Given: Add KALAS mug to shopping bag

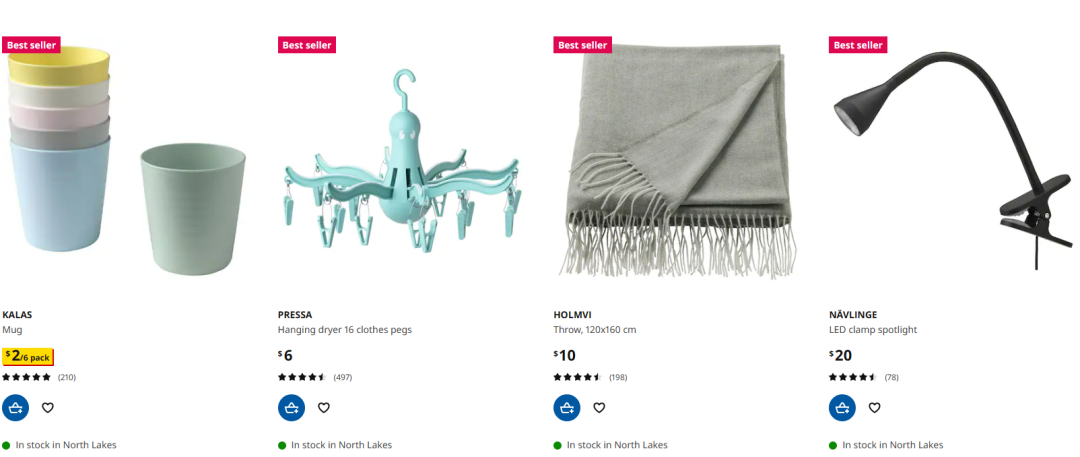Looking at the screenshot, I should click(x=16, y=407).
